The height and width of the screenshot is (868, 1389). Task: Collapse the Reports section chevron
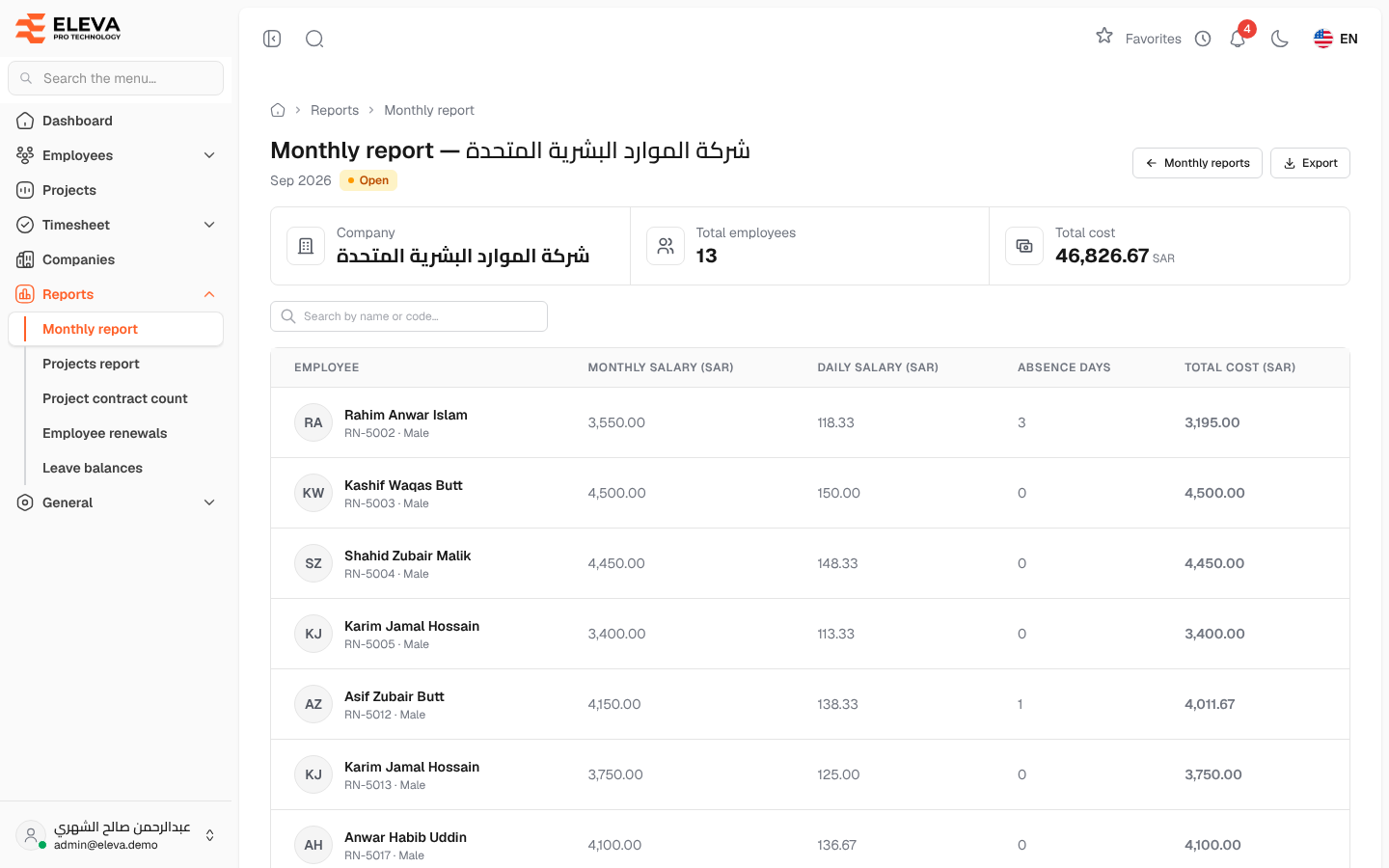[209, 294]
